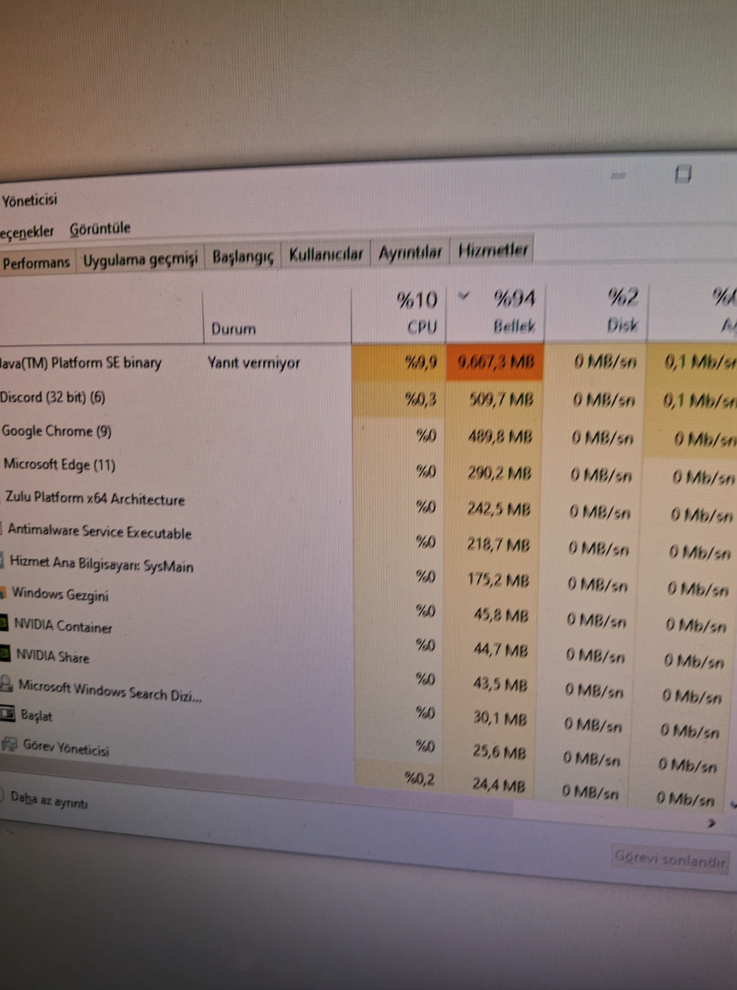Click the NVIDIA Container icon
Viewport: 737px width, 990px height.
pos(4,624)
